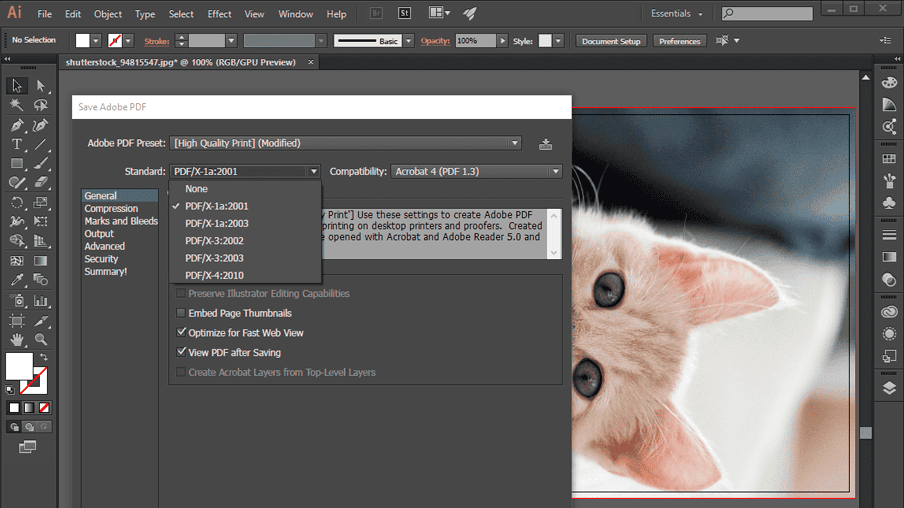Disable View PDF after Saving
The width and height of the screenshot is (904, 508).
click(x=181, y=352)
